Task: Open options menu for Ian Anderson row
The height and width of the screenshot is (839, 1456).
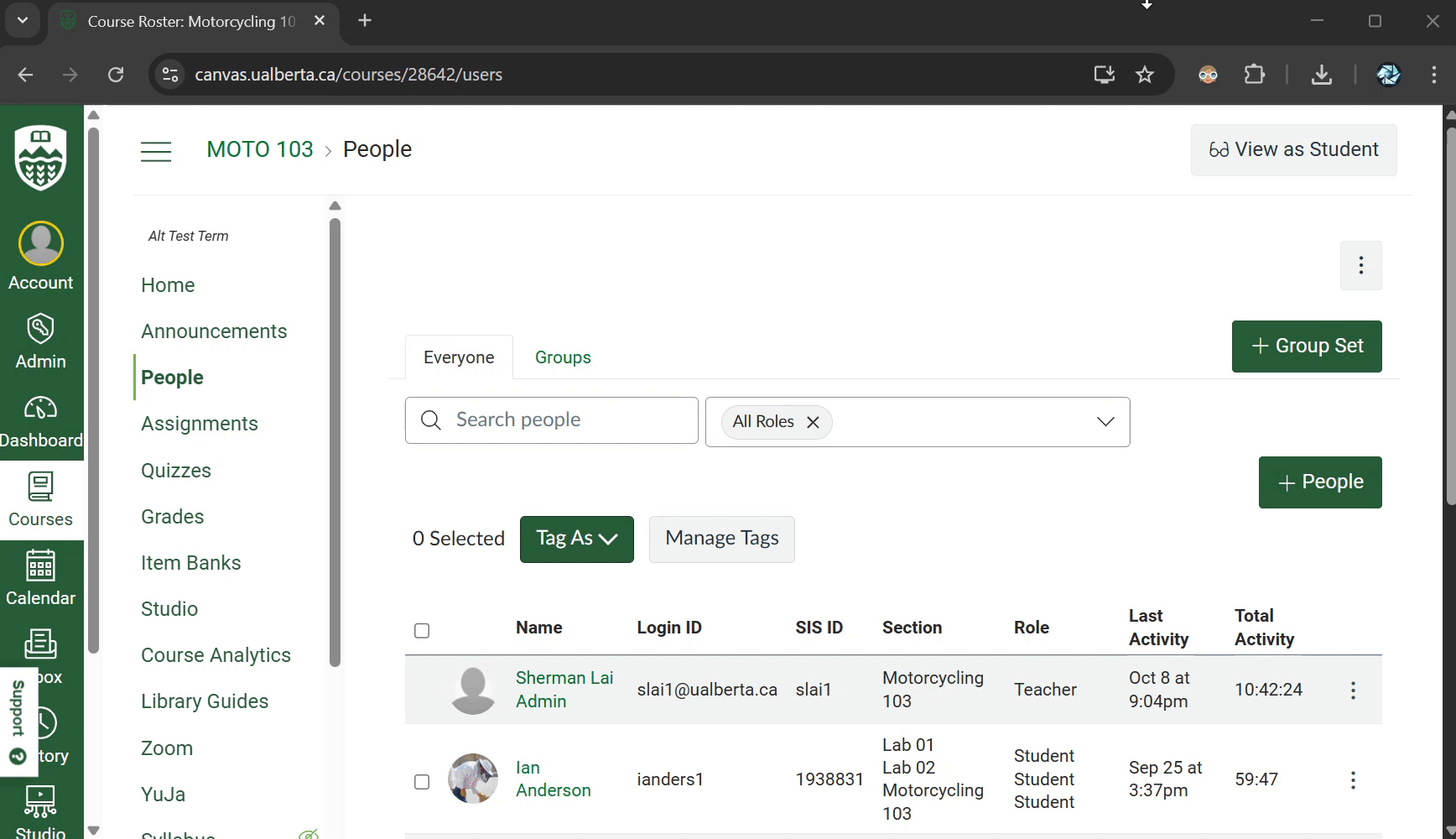Action: click(1352, 780)
